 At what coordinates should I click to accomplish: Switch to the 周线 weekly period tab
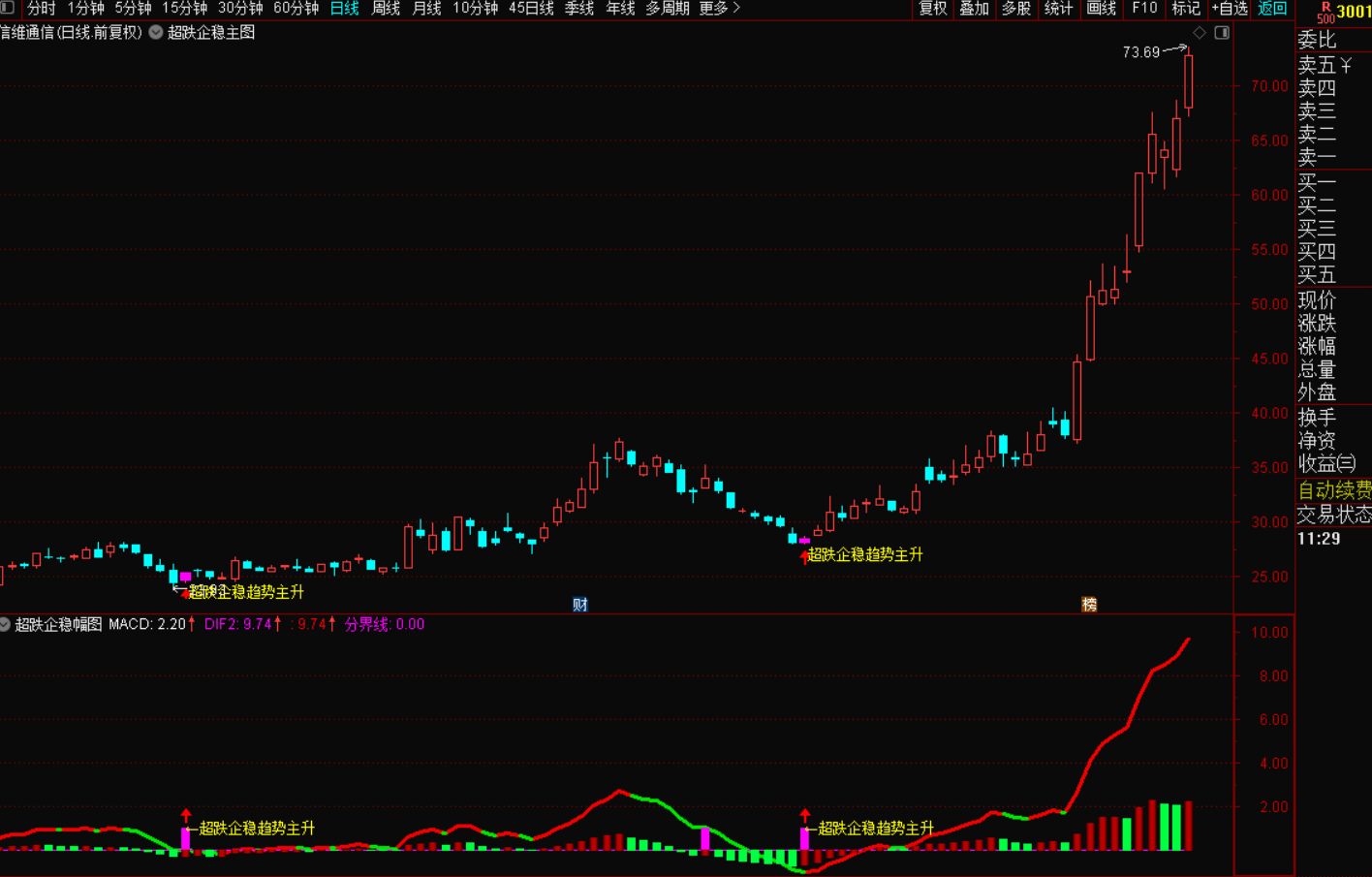[x=386, y=8]
